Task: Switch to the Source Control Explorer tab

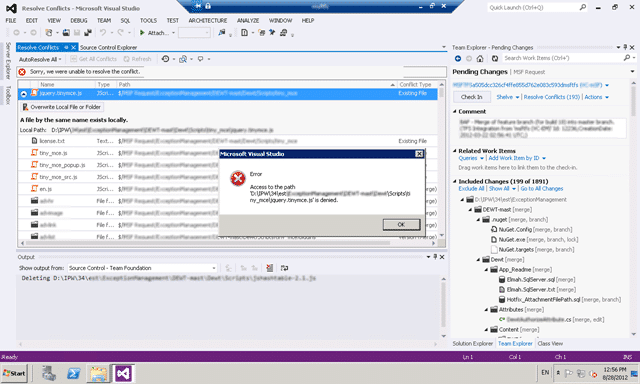Action: pos(108,47)
